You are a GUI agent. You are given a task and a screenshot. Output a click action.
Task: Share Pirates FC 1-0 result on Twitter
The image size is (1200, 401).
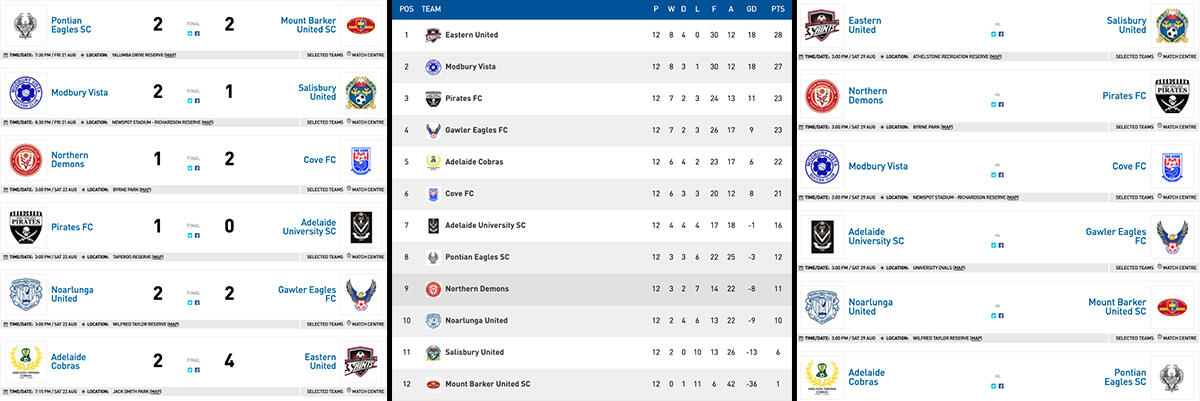(190, 235)
